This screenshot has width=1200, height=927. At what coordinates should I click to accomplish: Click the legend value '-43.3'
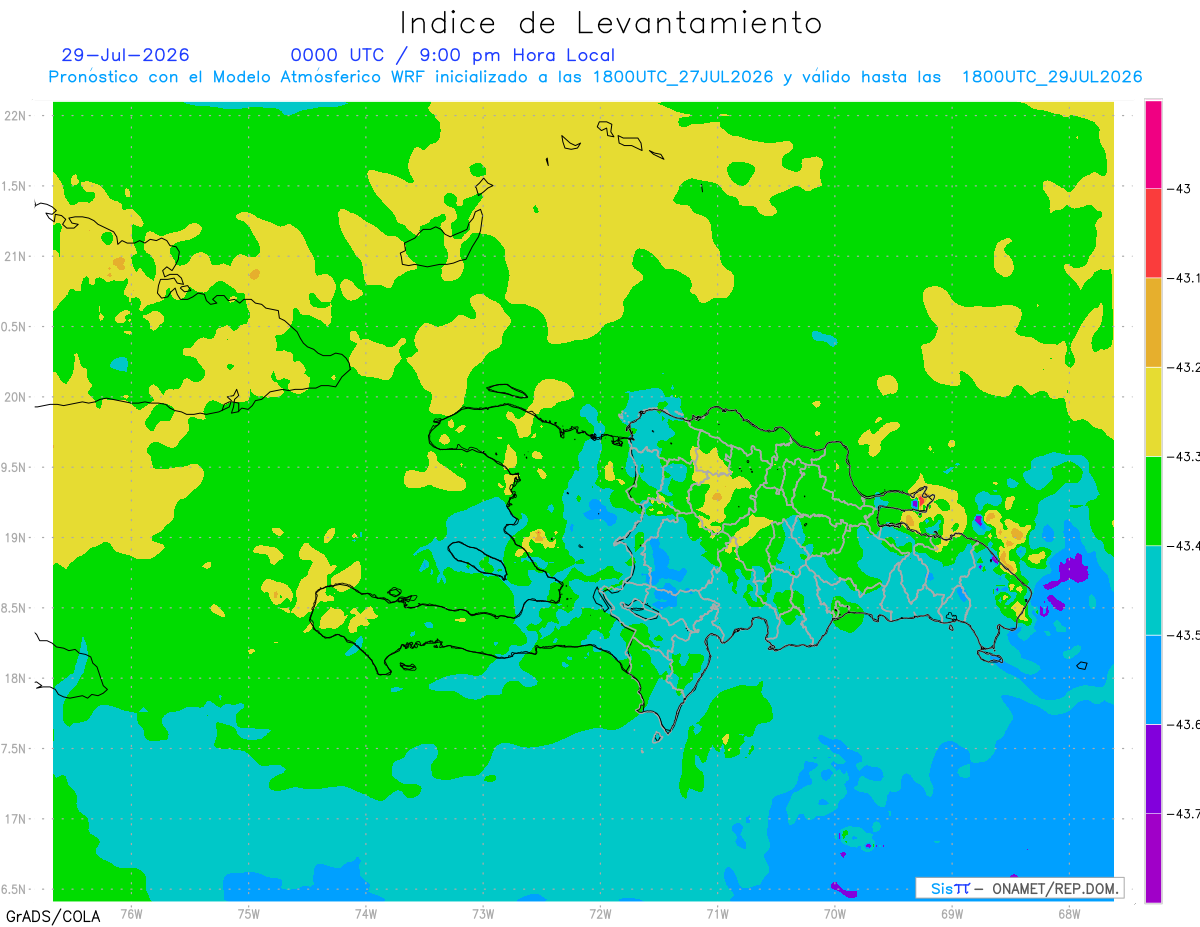tap(1183, 456)
